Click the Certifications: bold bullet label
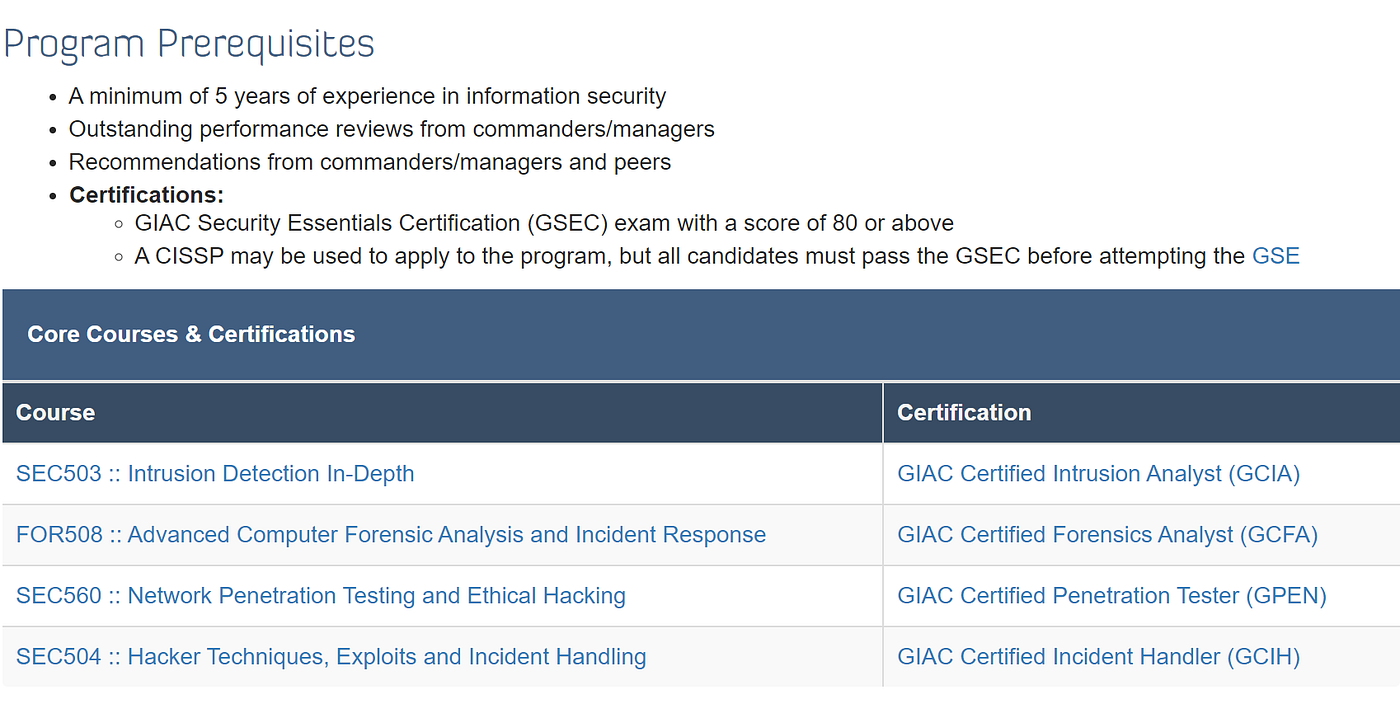Screen dimensions: 1400x717 coord(146,195)
